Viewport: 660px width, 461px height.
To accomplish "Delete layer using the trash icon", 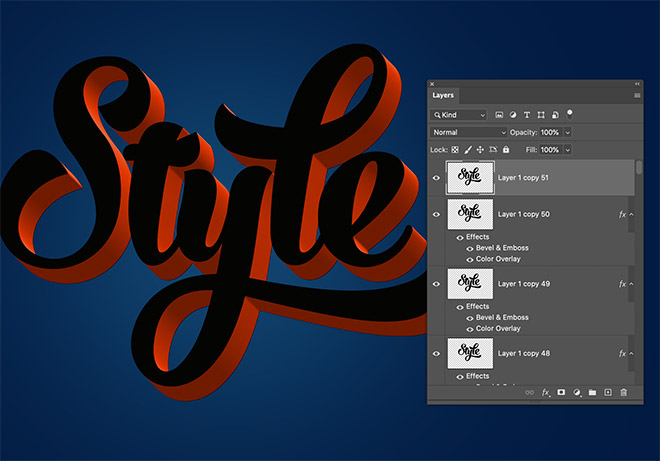I will [x=623, y=393].
